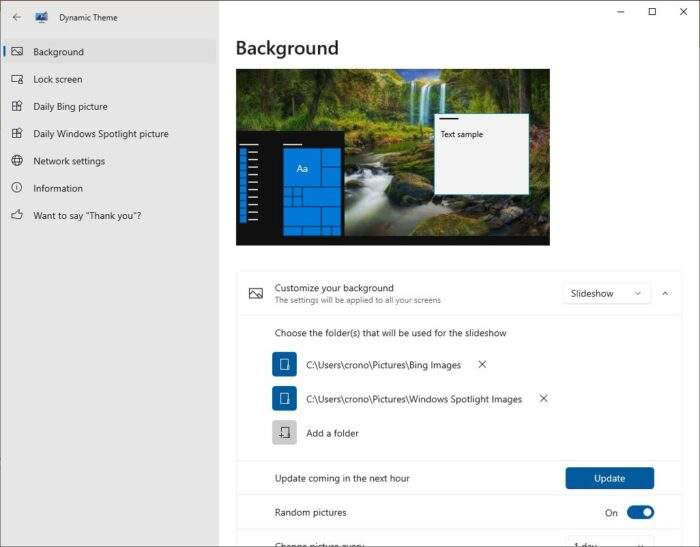The image size is (700, 547).
Task: Click the Add a folder icon
Action: pos(284,432)
